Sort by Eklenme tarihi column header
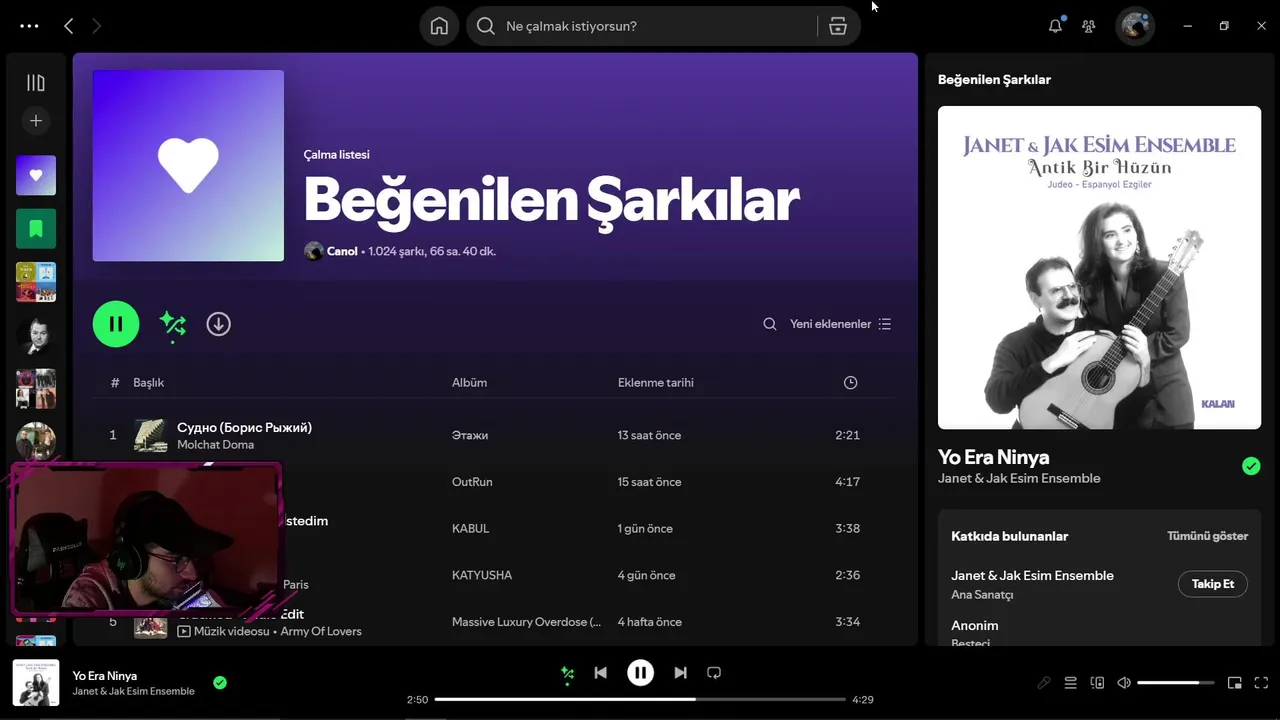This screenshot has width=1280, height=720. (x=655, y=382)
